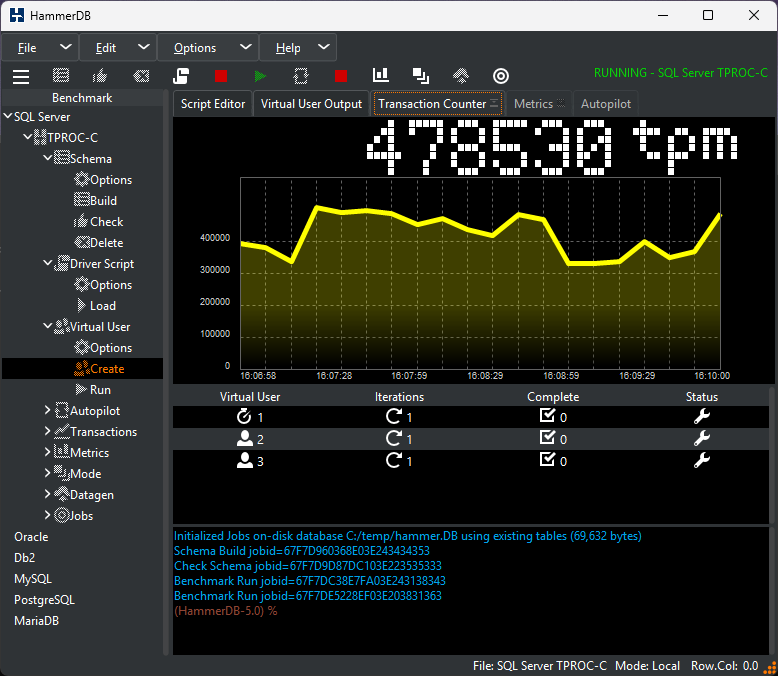The image size is (778, 676).
Task: Collapse the Schema tree node
Action: tap(48, 158)
